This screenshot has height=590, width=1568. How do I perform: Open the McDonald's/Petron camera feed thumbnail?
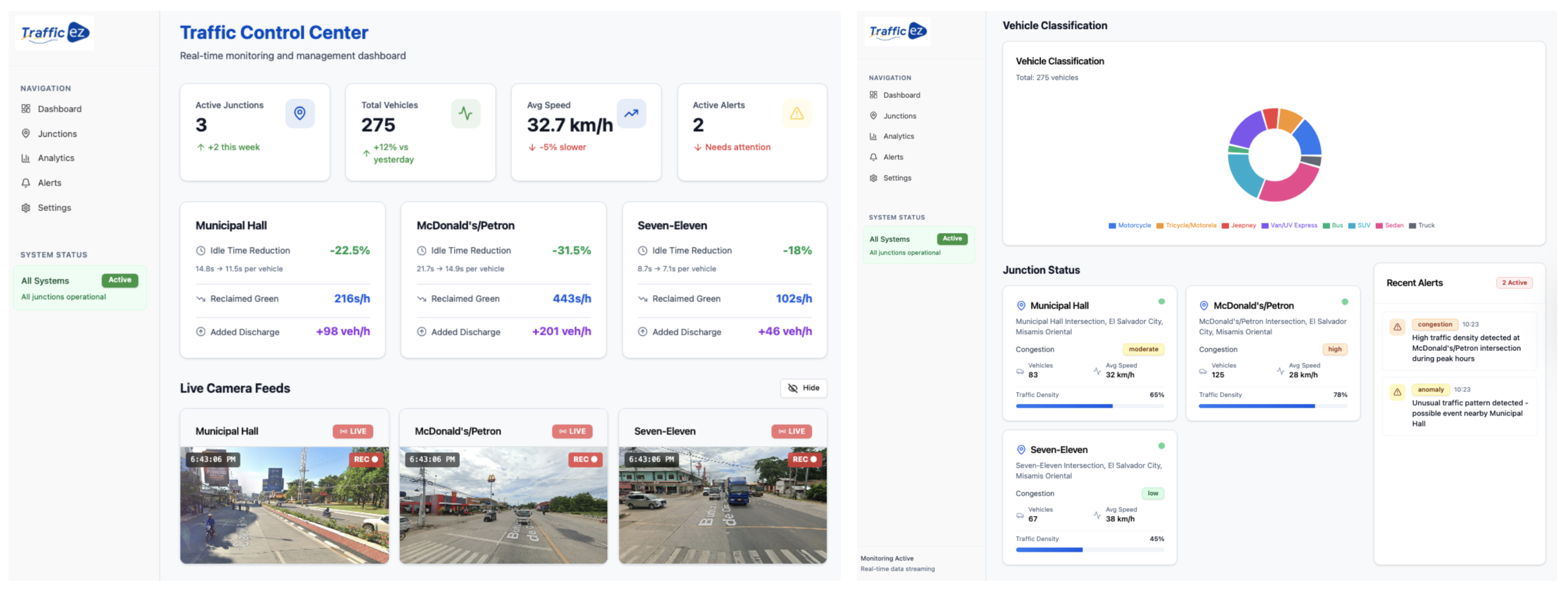pos(503,505)
